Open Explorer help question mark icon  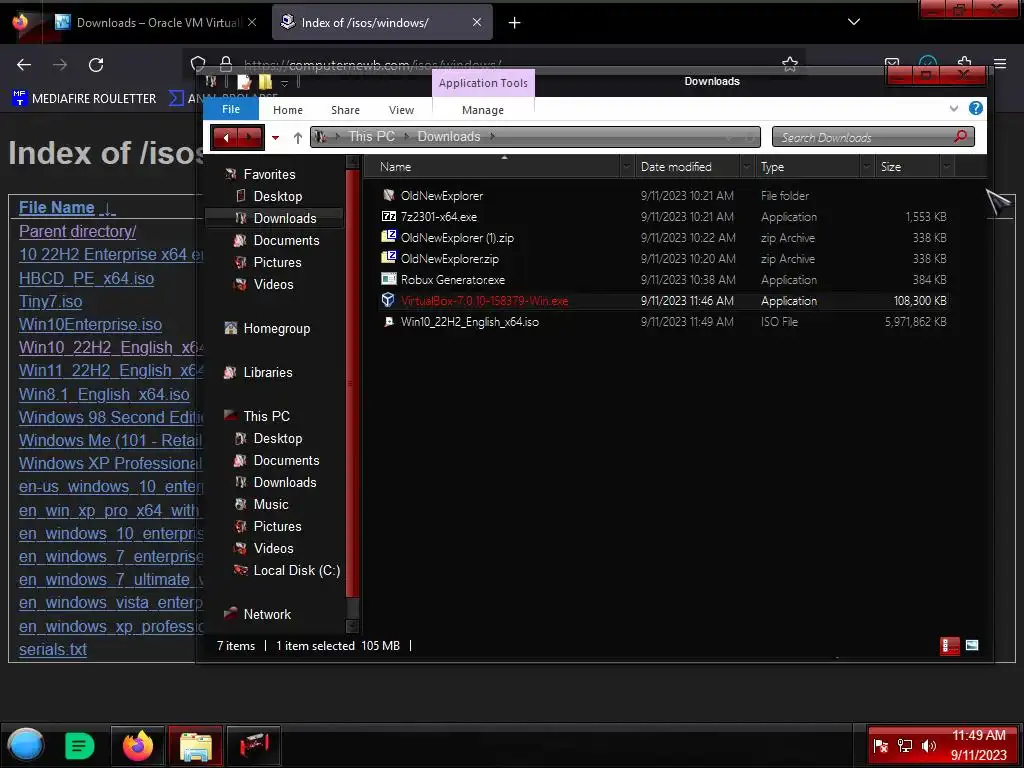[x=976, y=108]
